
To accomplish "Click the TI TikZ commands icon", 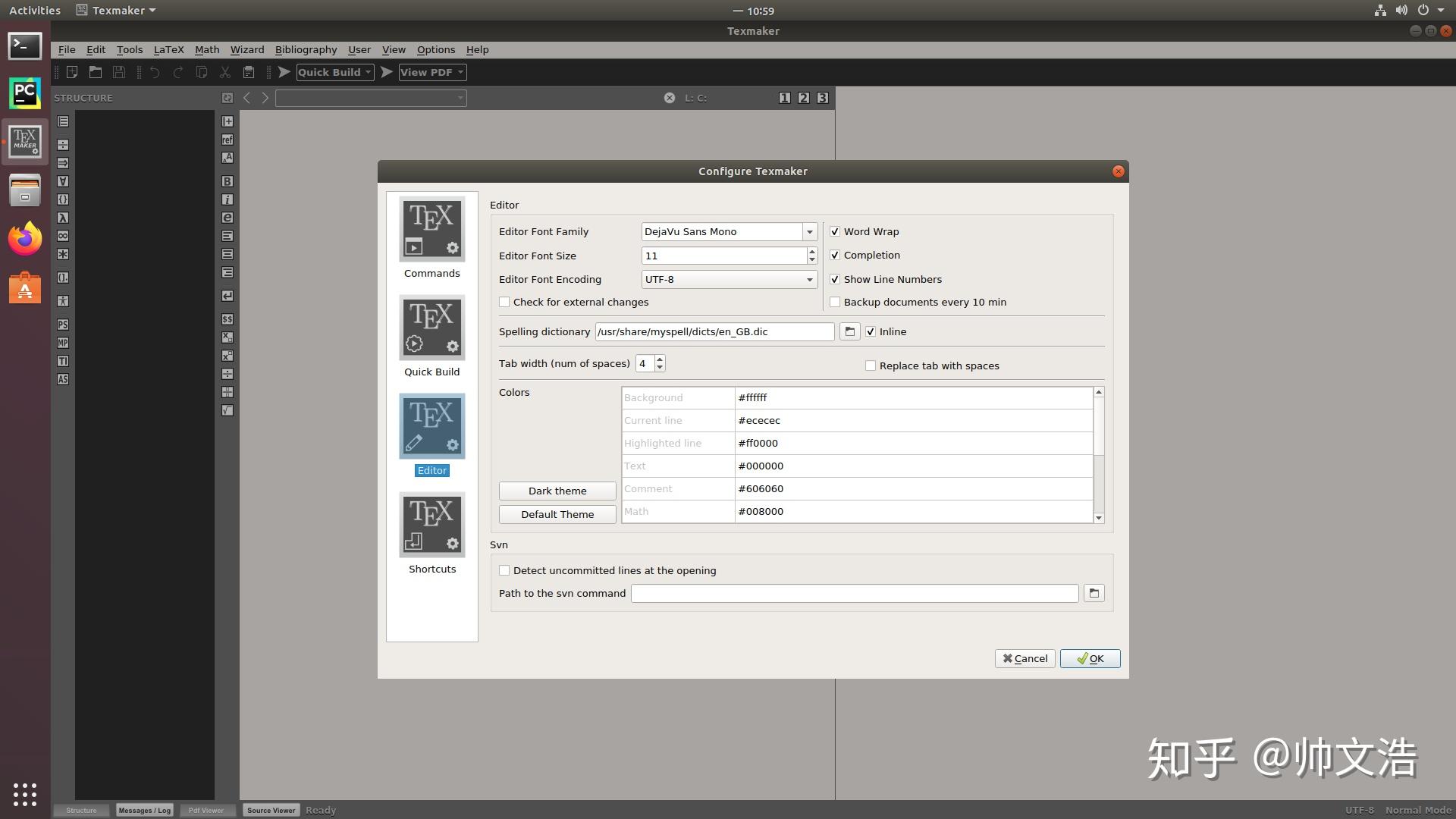I will 63,361.
